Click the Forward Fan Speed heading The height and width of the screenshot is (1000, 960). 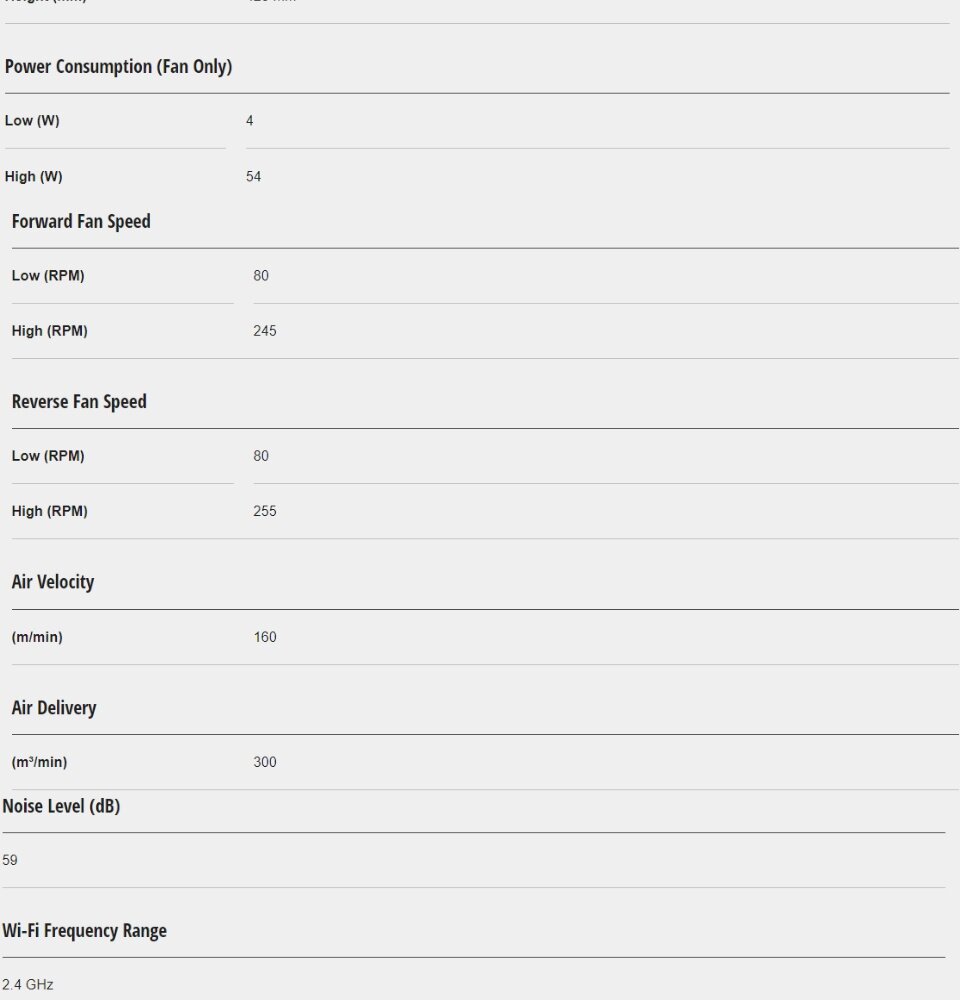(x=81, y=221)
